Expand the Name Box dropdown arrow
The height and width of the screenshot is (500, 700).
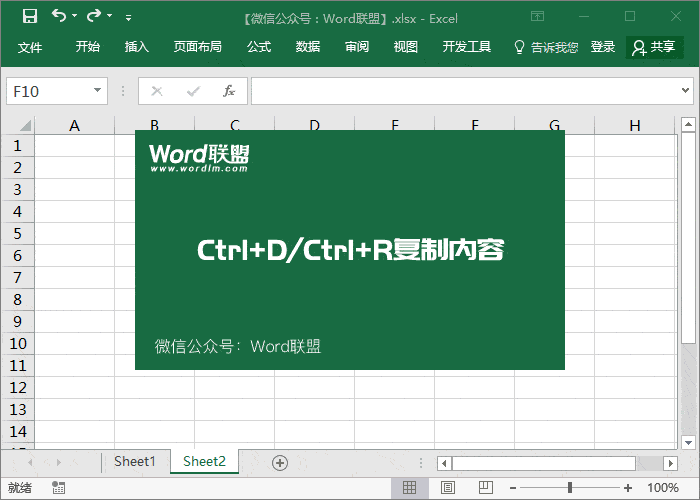point(97,91)
